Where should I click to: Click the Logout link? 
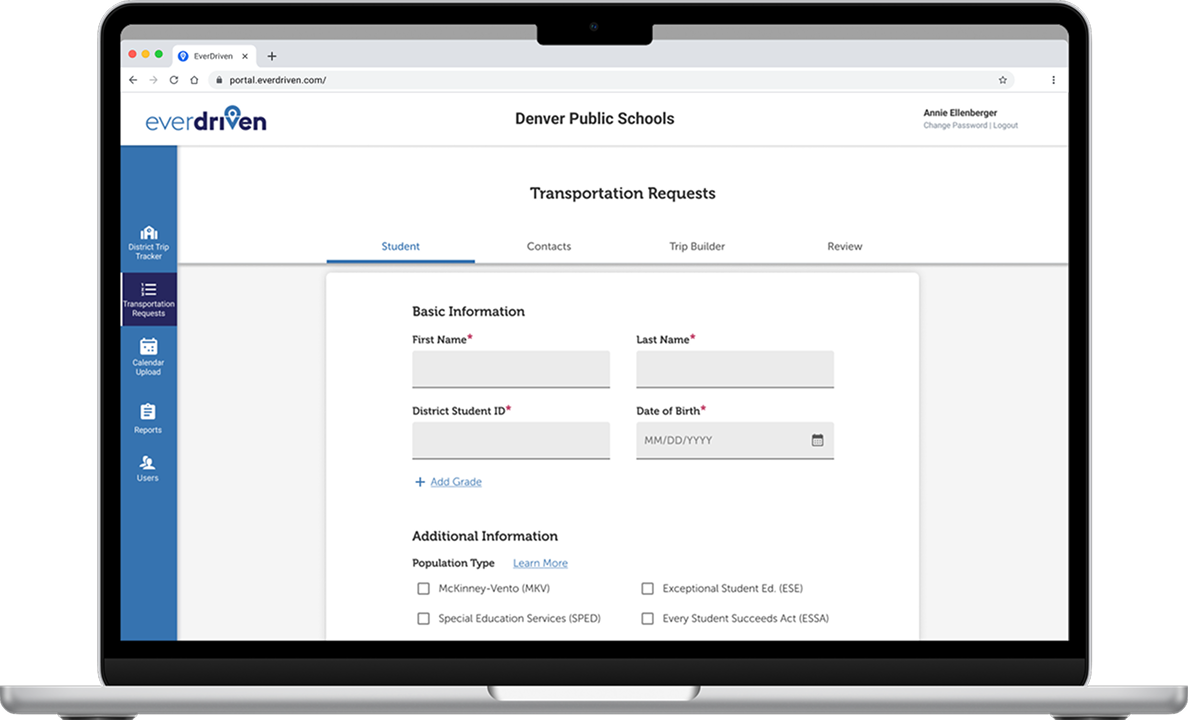click(x=1005, y=126)
